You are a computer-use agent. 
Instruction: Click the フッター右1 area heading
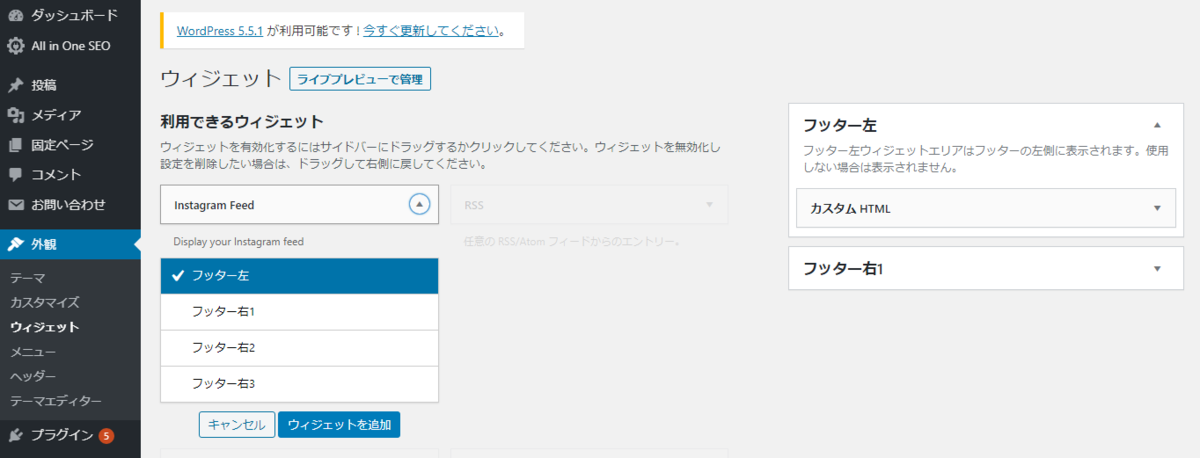point(844,269)
